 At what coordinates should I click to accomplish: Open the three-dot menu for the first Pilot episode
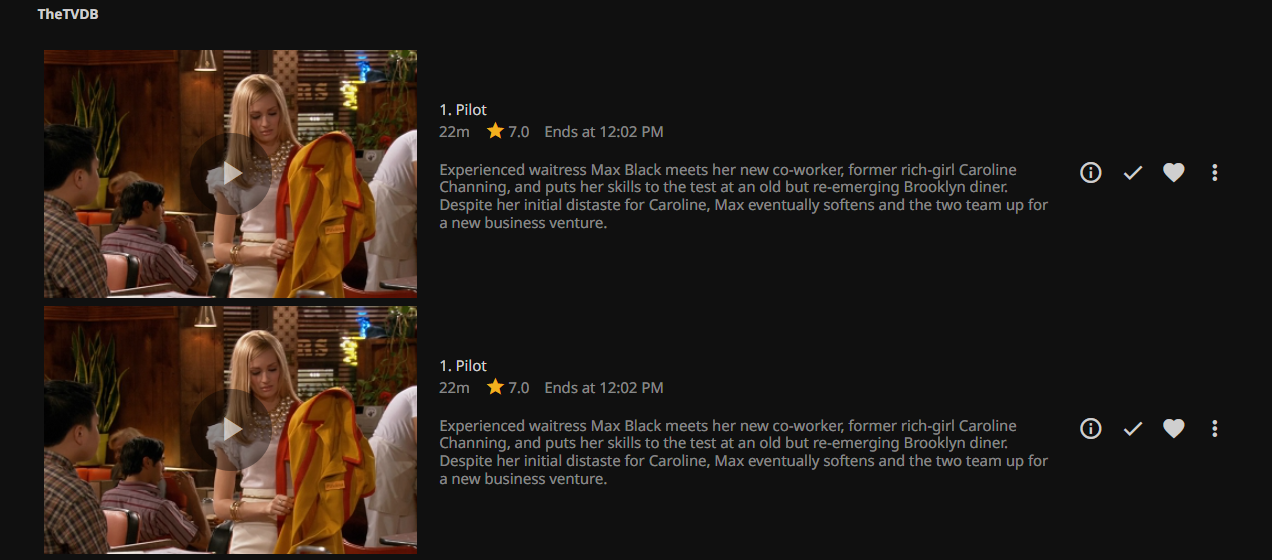coord(1215,173)
